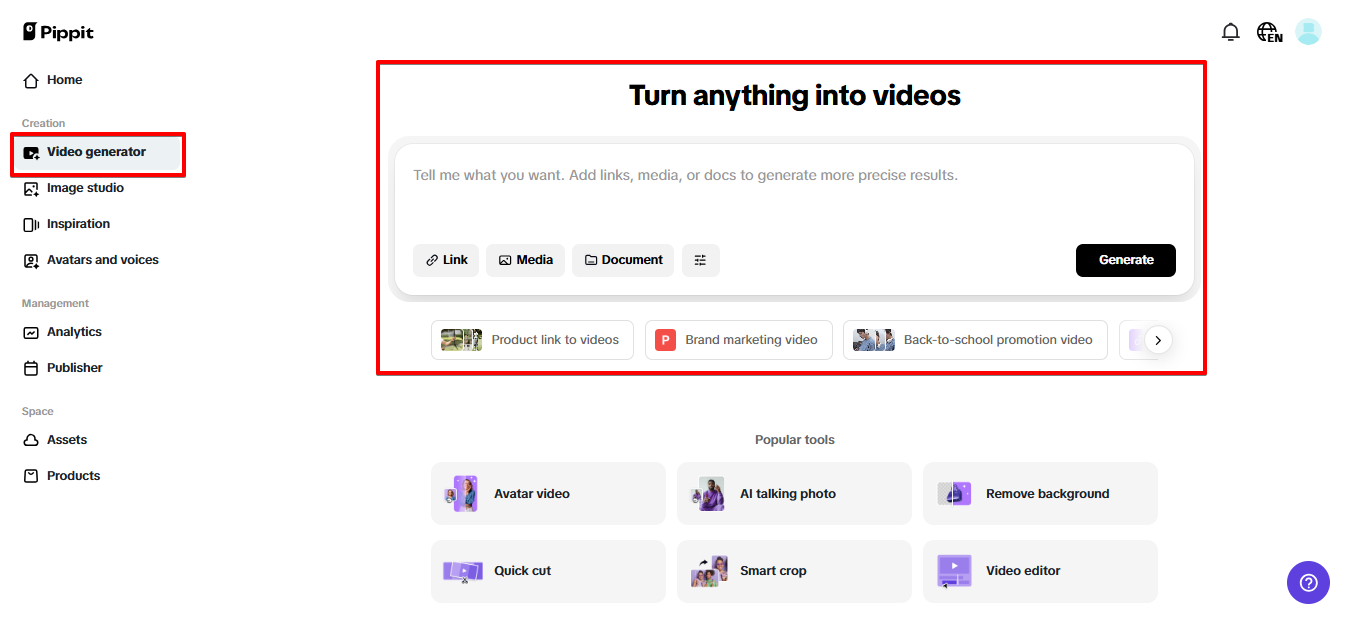This screenshot has height=638, width=1365.
Task: Open your profile avatar menu
Action: click(x=1308, y=31)
